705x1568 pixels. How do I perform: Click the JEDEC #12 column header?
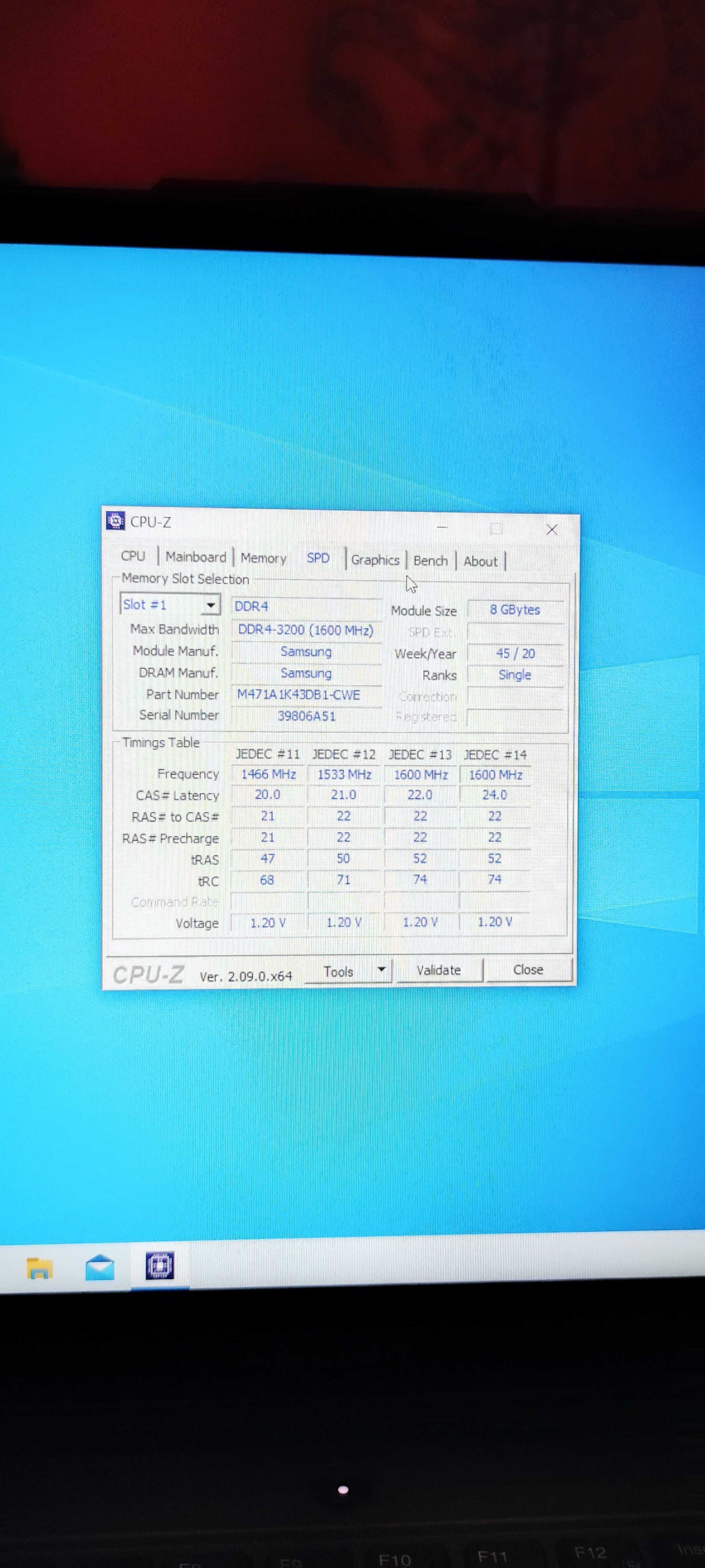[344, 755]
